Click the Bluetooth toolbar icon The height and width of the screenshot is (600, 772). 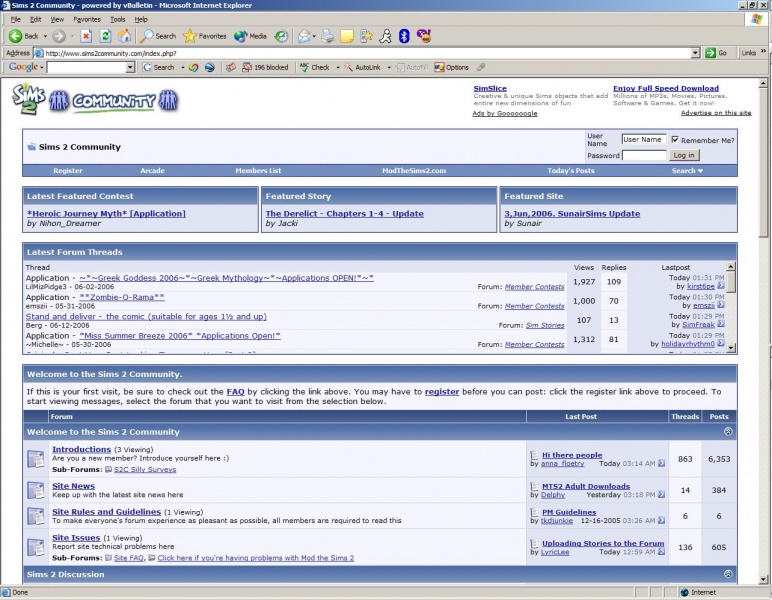tap(404, 36)
